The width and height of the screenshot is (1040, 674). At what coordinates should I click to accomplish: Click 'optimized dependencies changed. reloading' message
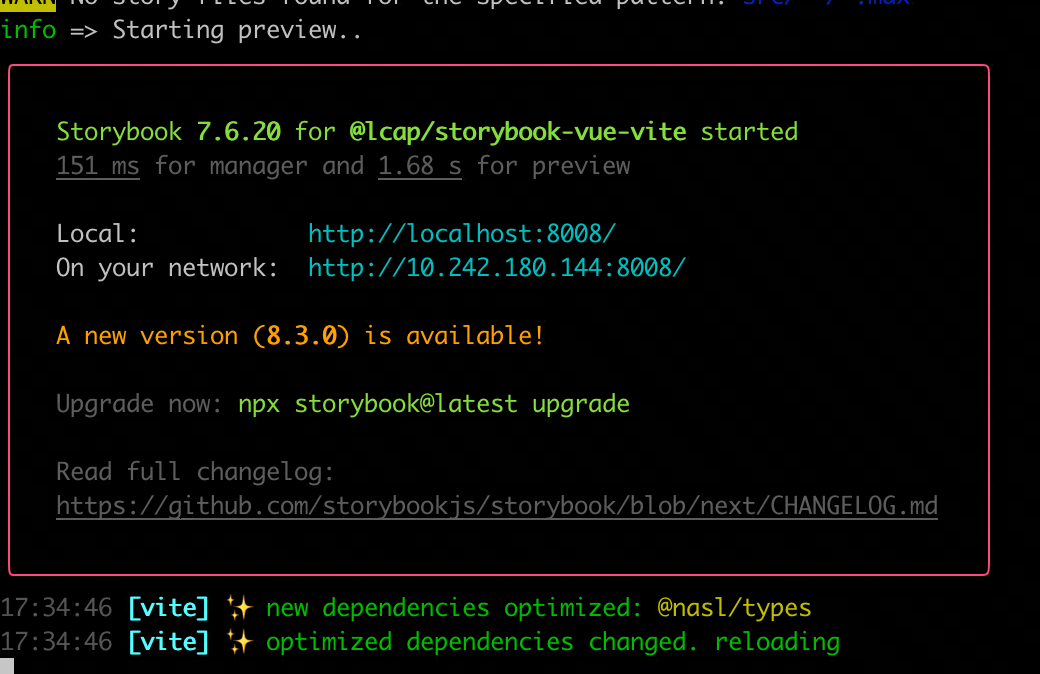point(553,641)
